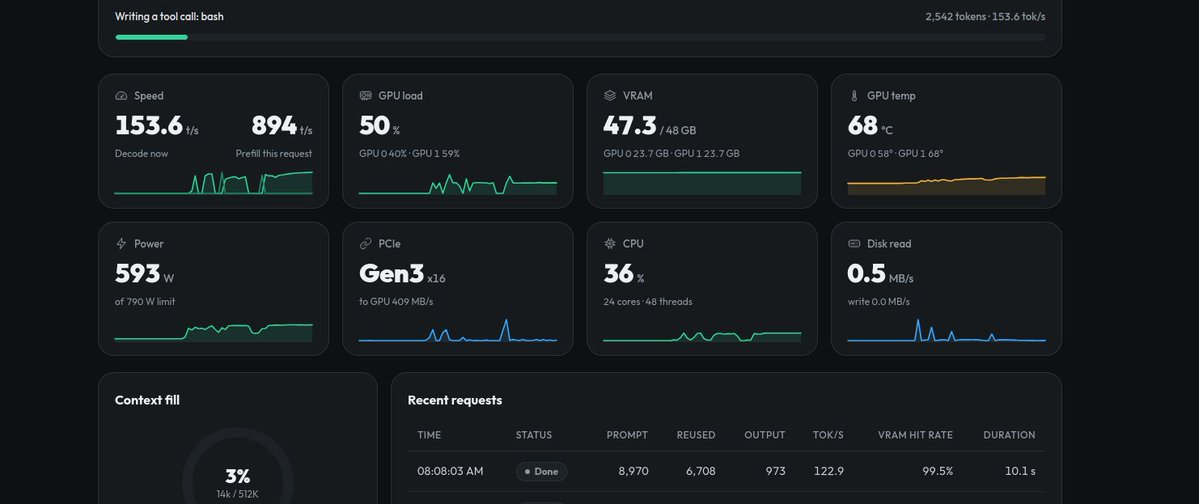Click '24 cores · 48 threads' text
The image size is (1199, 504).
[x=648, y=301]
